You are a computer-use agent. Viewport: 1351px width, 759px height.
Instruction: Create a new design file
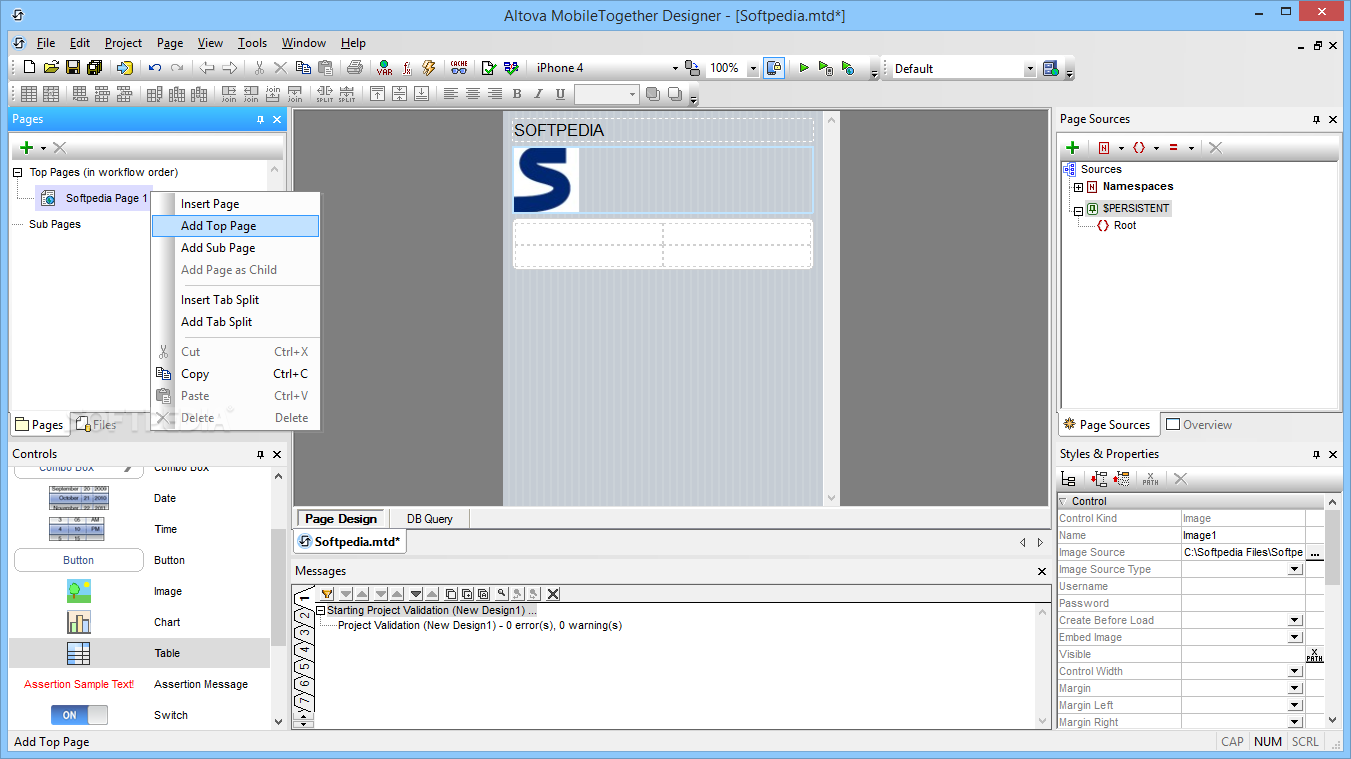pyautogui.click(x=29, y=68)
